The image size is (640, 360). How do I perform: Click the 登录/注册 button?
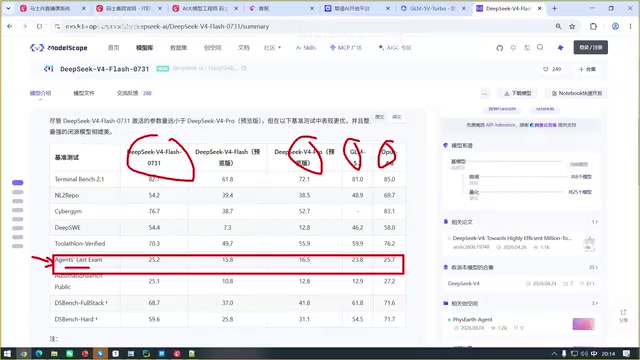click(x=591, y=47)
